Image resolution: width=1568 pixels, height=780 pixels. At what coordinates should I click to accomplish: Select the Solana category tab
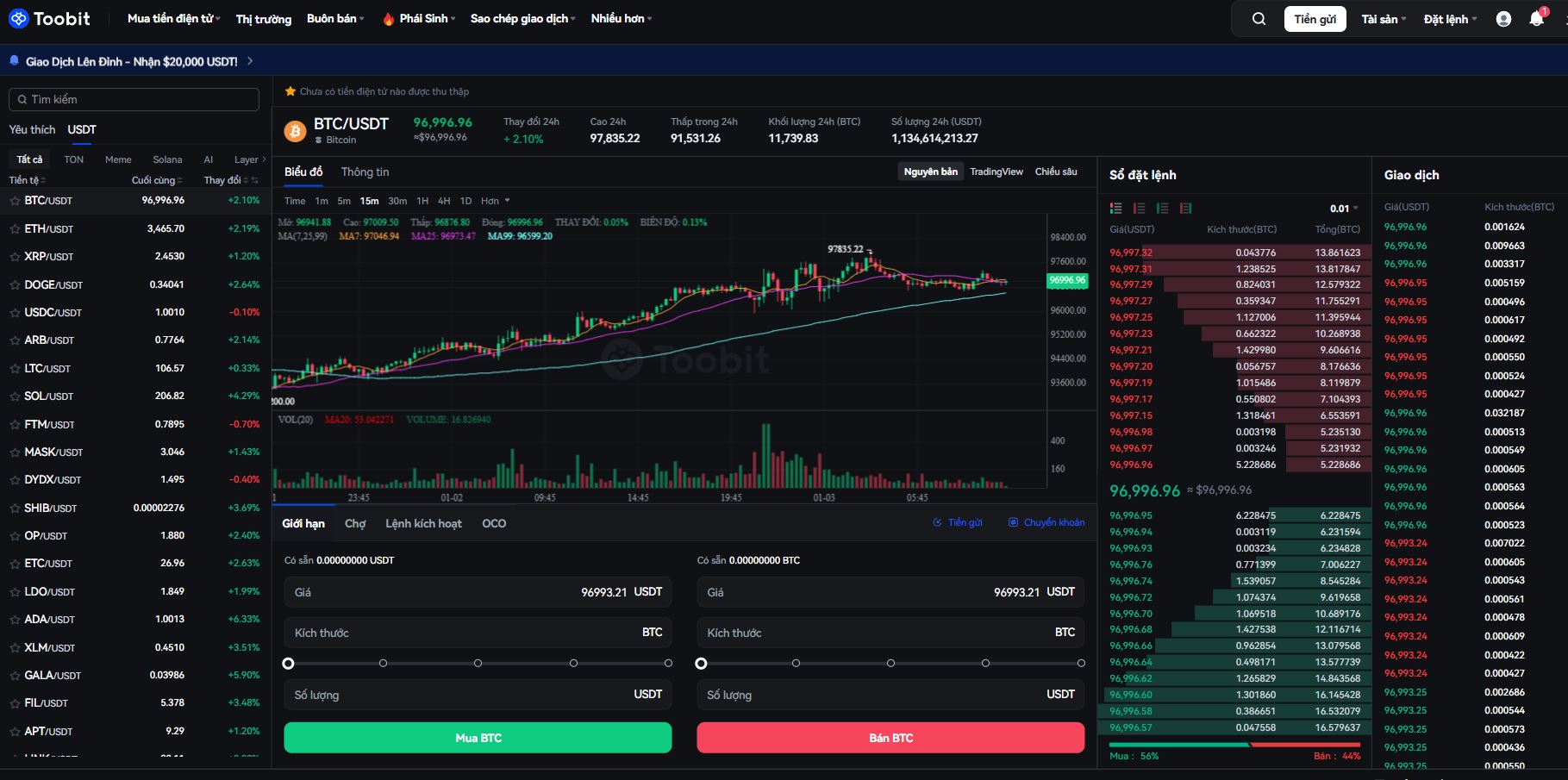[x=167, y=159]
